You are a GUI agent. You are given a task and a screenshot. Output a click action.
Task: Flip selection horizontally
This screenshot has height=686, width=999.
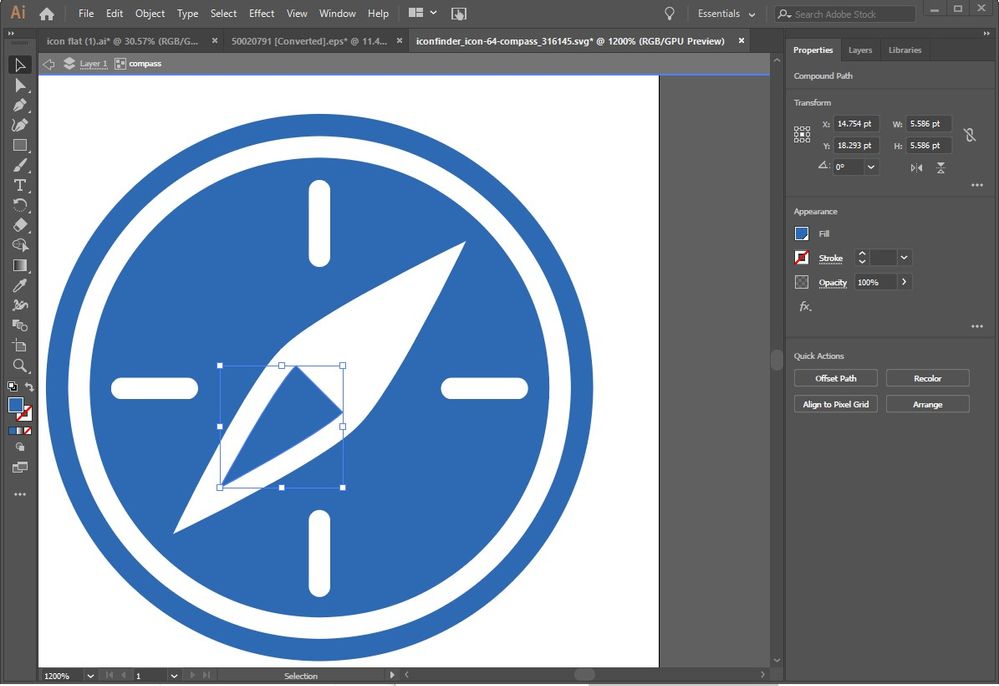(916, 168)
